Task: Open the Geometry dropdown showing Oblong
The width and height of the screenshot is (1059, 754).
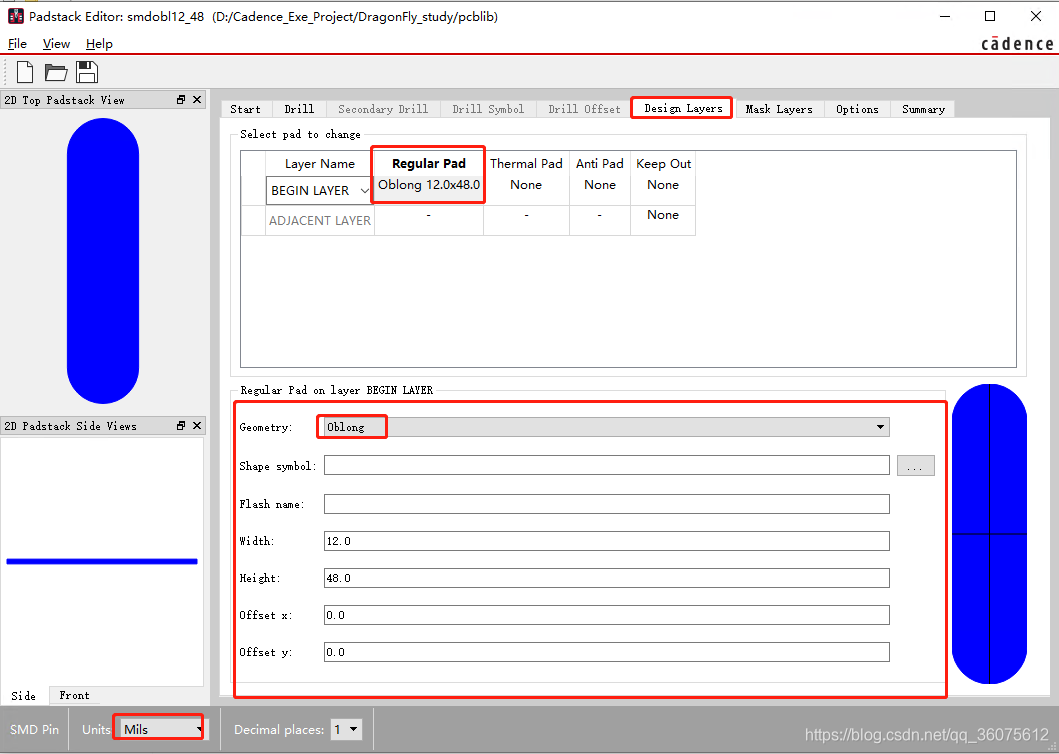Action: [606, 427]
